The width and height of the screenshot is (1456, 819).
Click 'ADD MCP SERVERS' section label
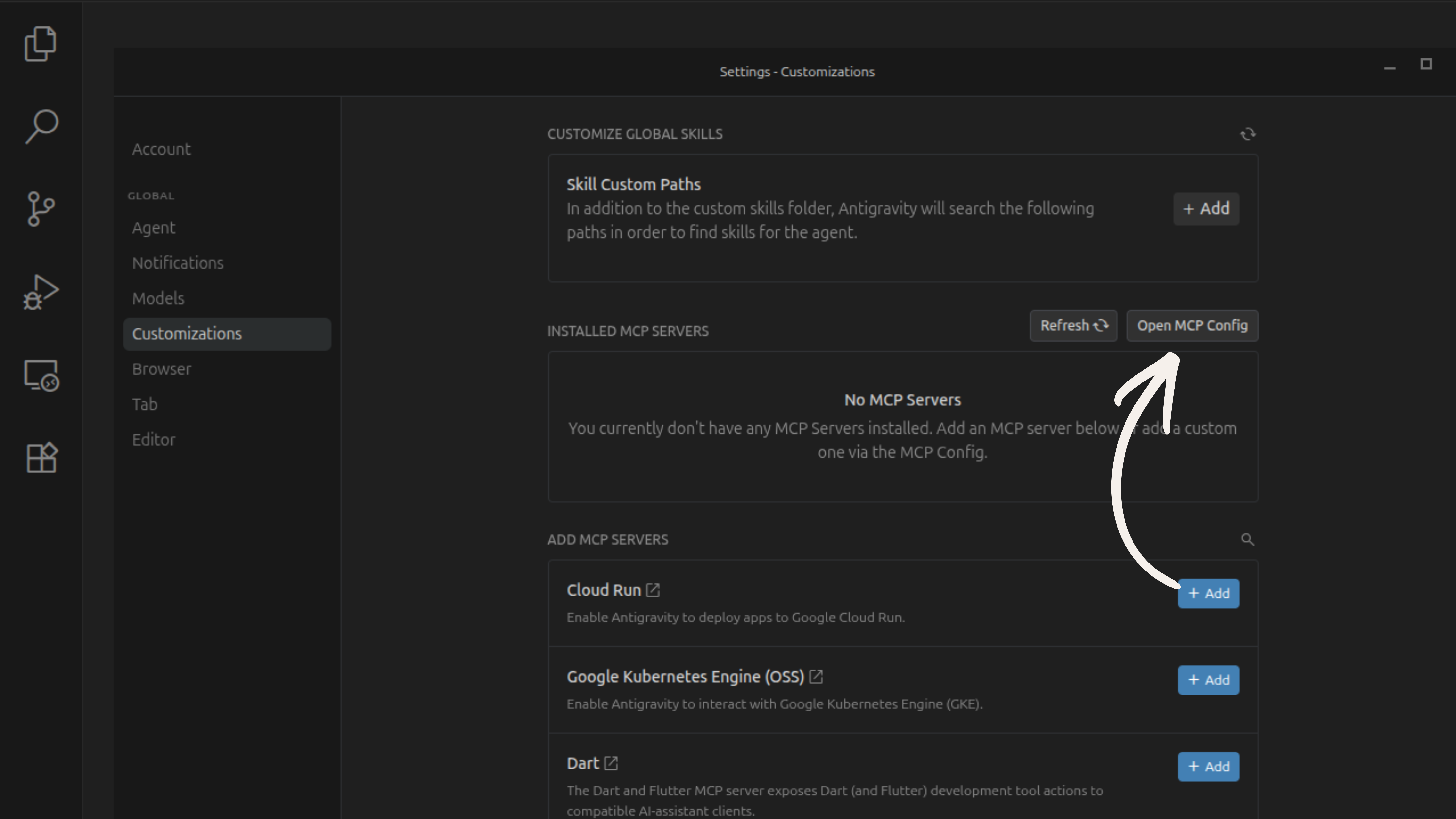[x=608, y=540]
